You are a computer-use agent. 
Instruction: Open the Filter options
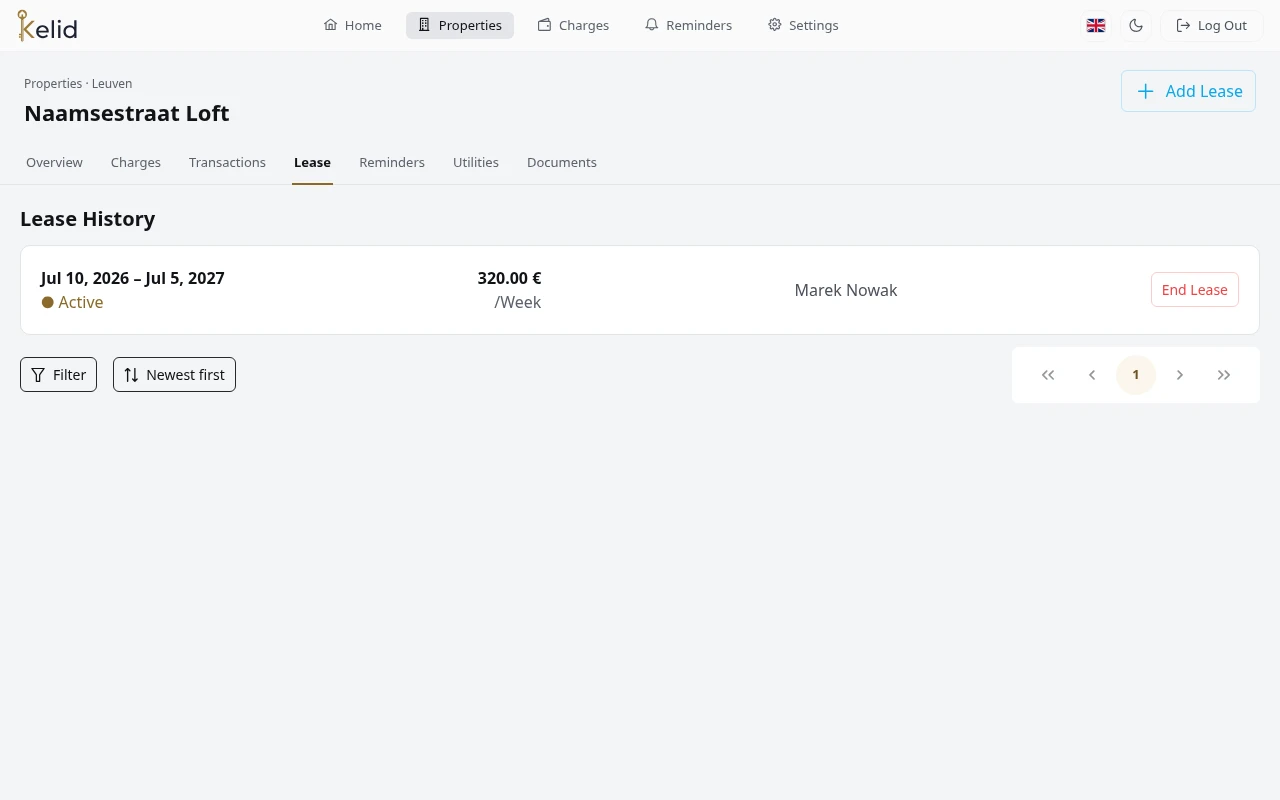point(58,375)
